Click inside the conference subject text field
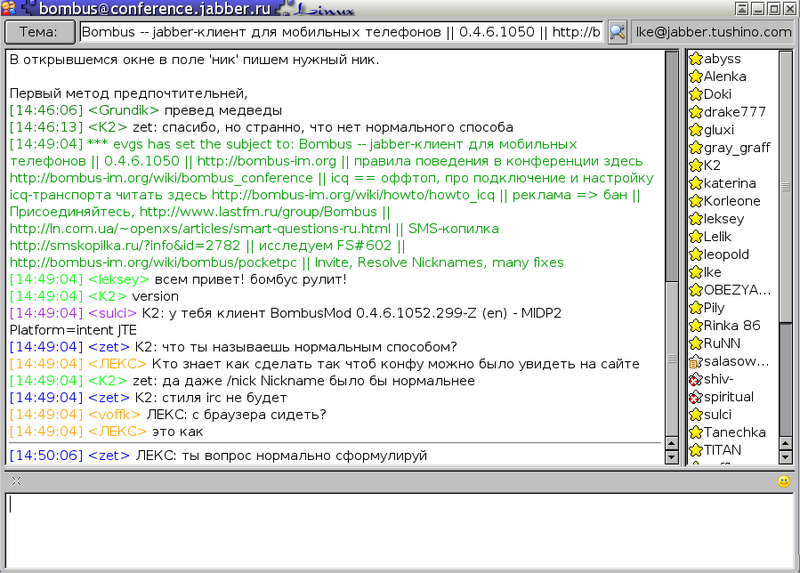This screenshot has width=800, height=573. (x=340, y=31)
